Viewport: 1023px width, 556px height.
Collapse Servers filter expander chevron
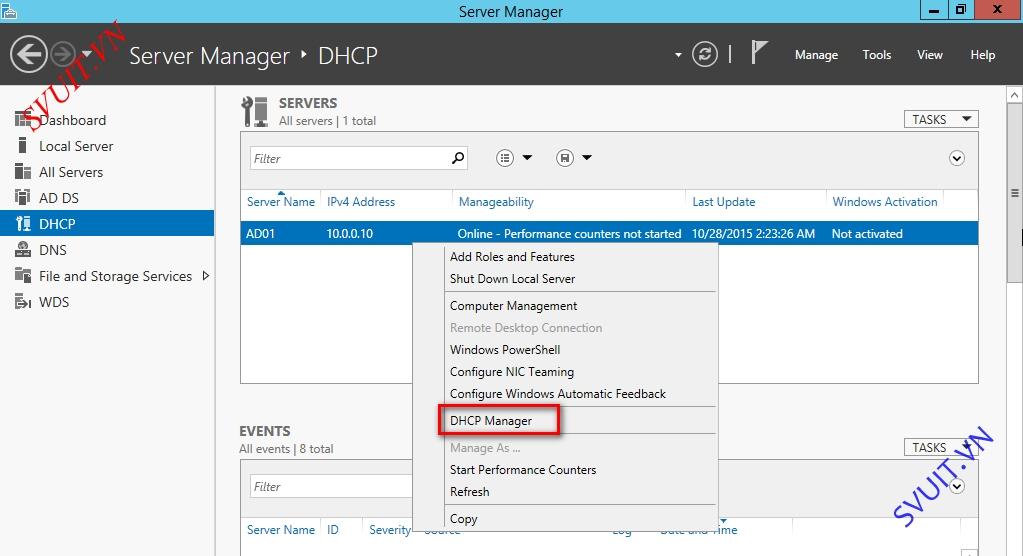pos(956,159)
